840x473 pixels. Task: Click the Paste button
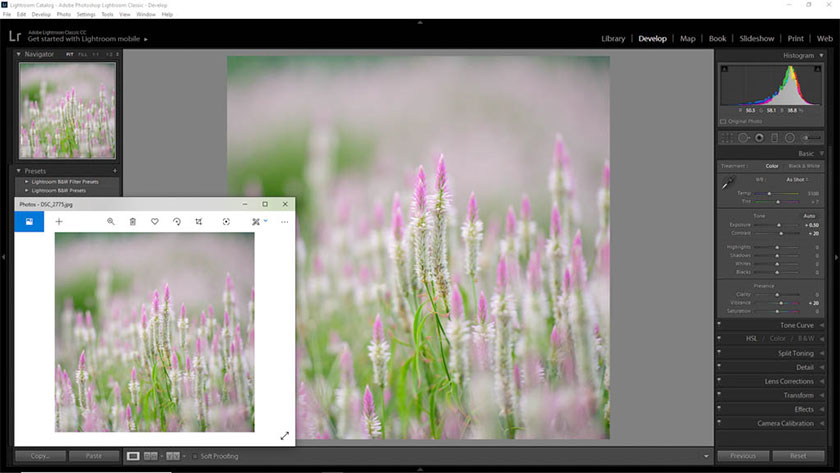tap(94, 456)
